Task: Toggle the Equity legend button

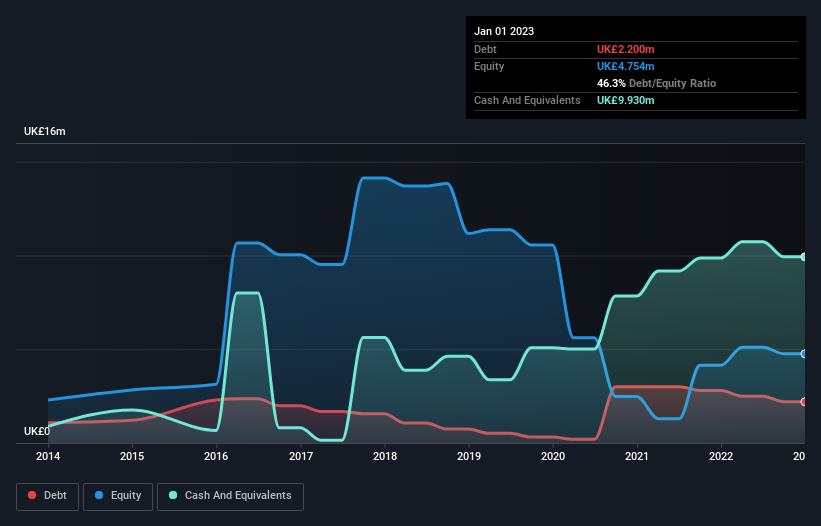Action: 118,496
